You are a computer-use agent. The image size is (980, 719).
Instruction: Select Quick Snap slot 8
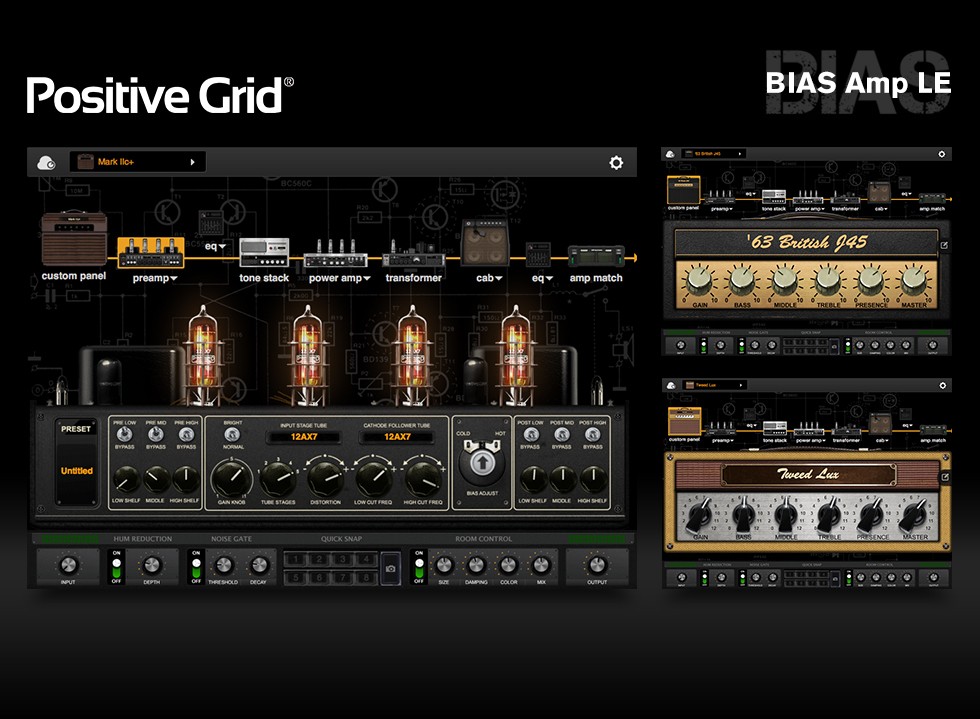tap(366, 576)
